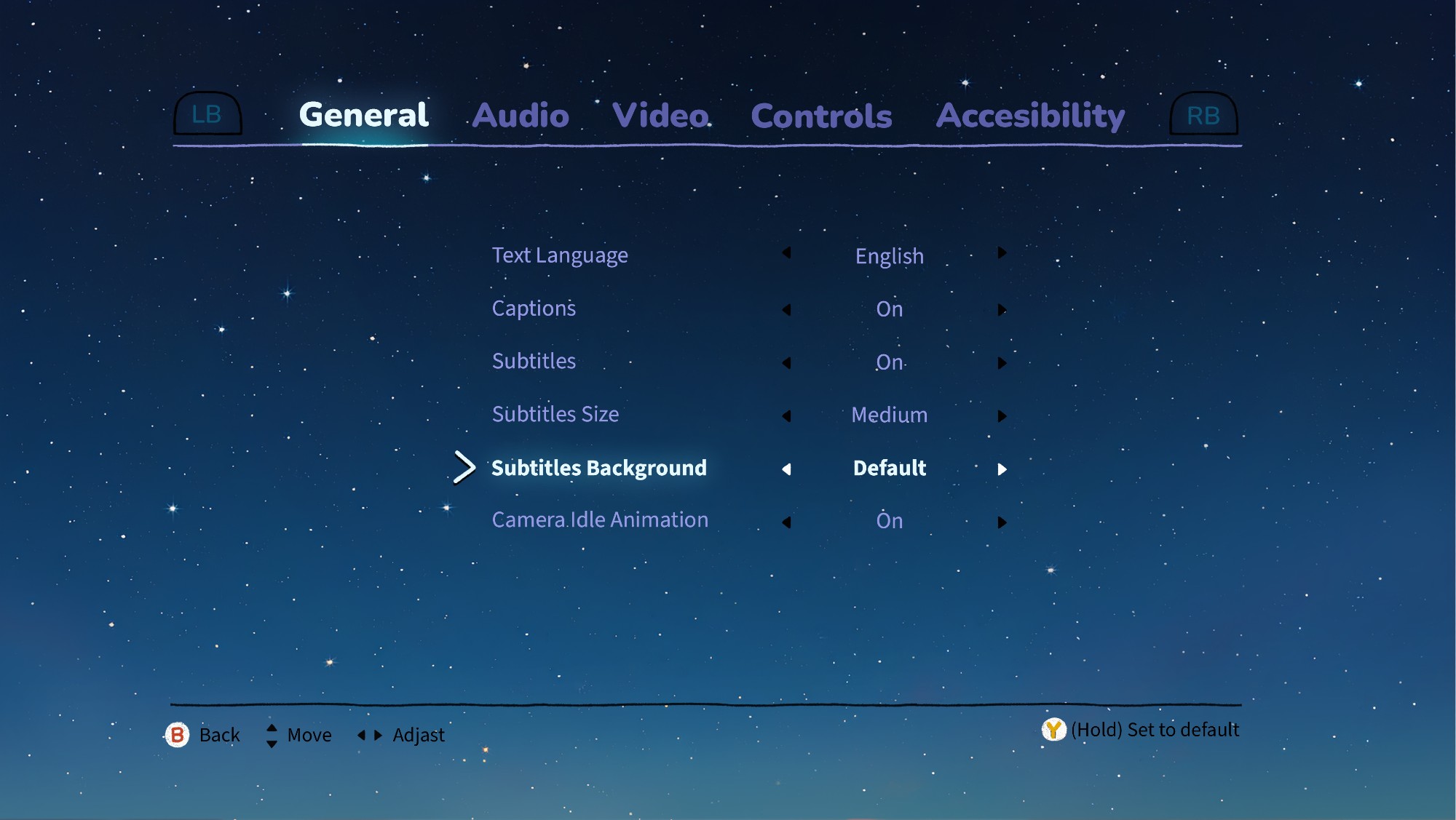Click '(Hold) Set to default' text
Viewport: 1456px width, 820px height.
[x=1155, y=730]
